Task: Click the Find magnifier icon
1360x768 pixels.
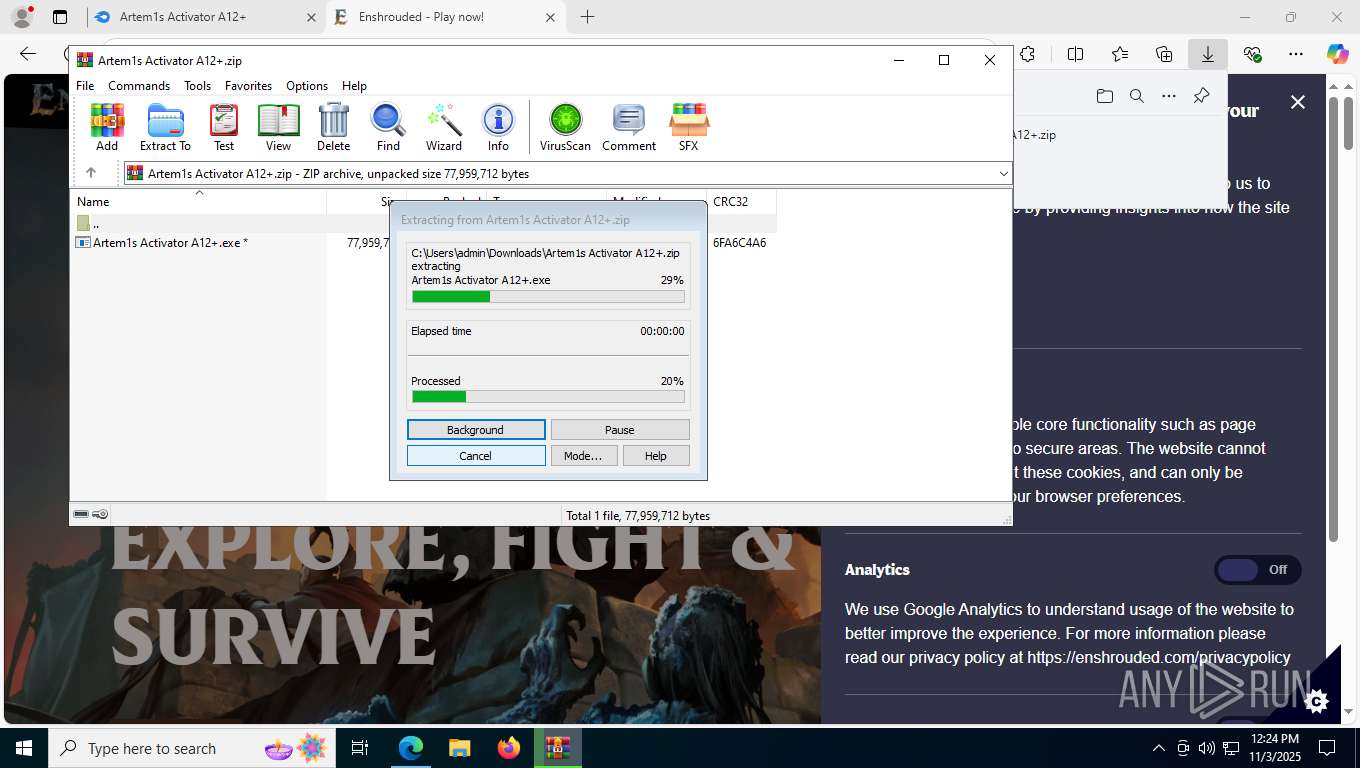Action: click(388, 127)
